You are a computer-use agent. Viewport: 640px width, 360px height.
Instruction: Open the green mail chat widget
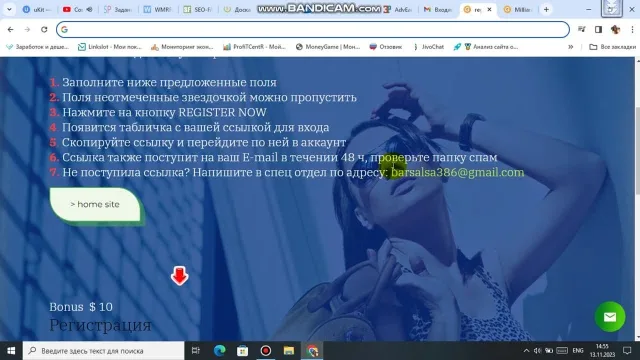[x=610, y=317]
